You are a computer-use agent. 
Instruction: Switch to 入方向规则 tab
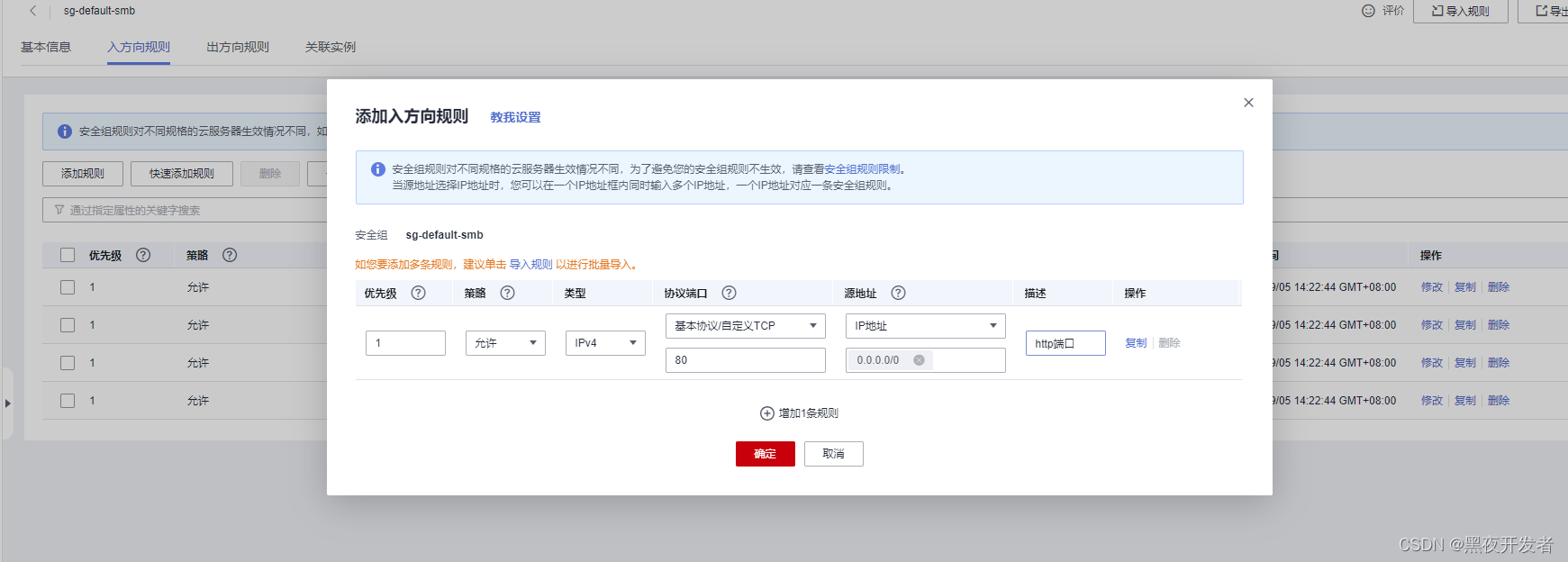139,47
